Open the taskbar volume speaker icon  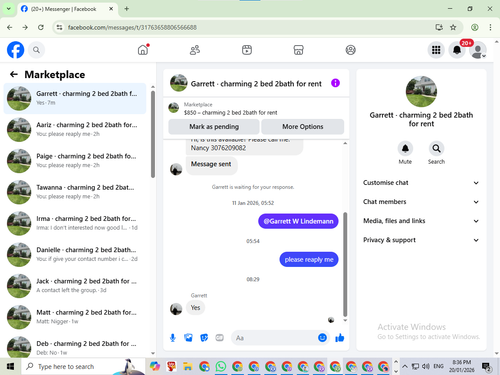tap(426, 367)
